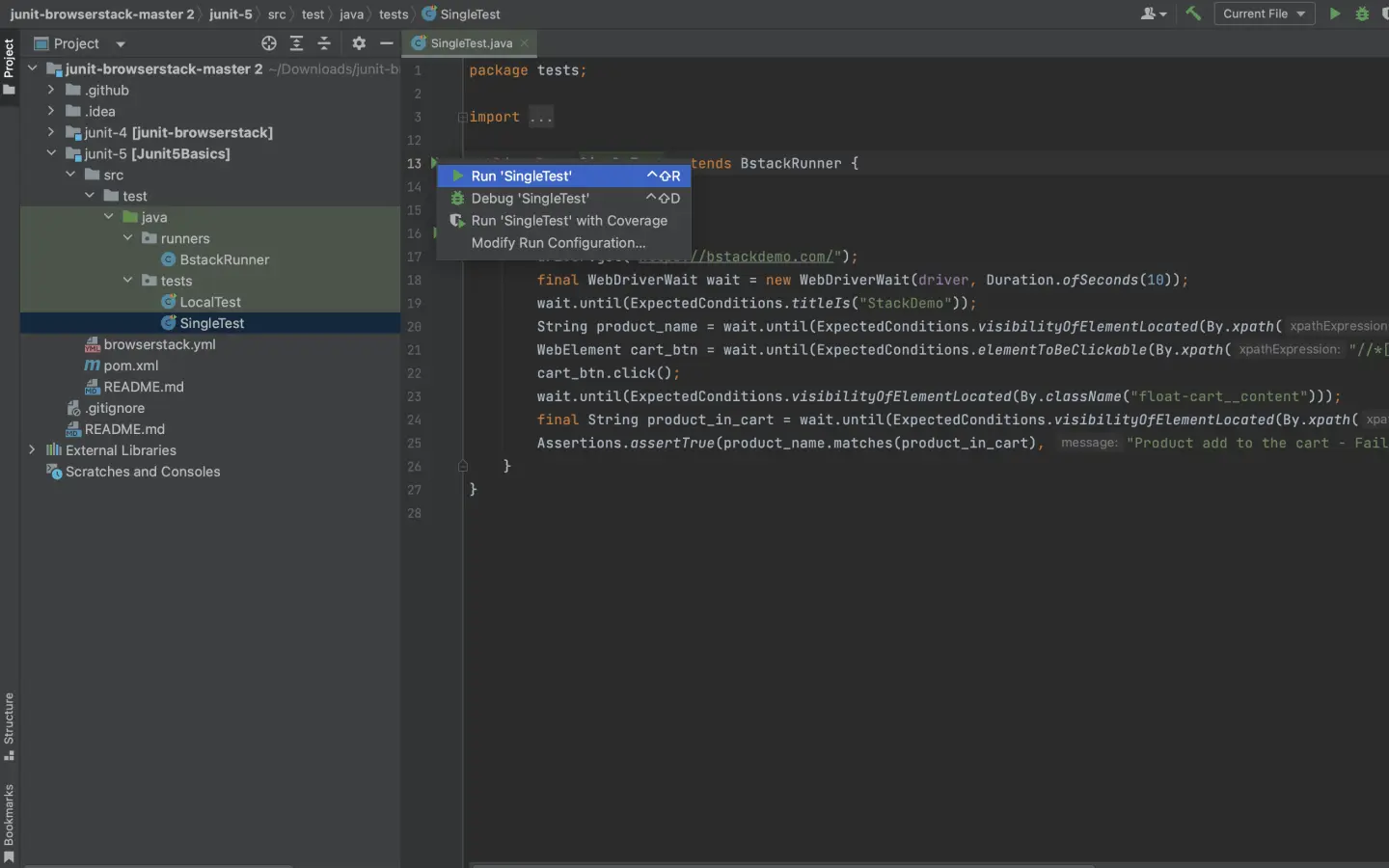Screen dimensions: 1389x868
Task: Click Modify Run Configuration... option
Action: coord(558,243)
